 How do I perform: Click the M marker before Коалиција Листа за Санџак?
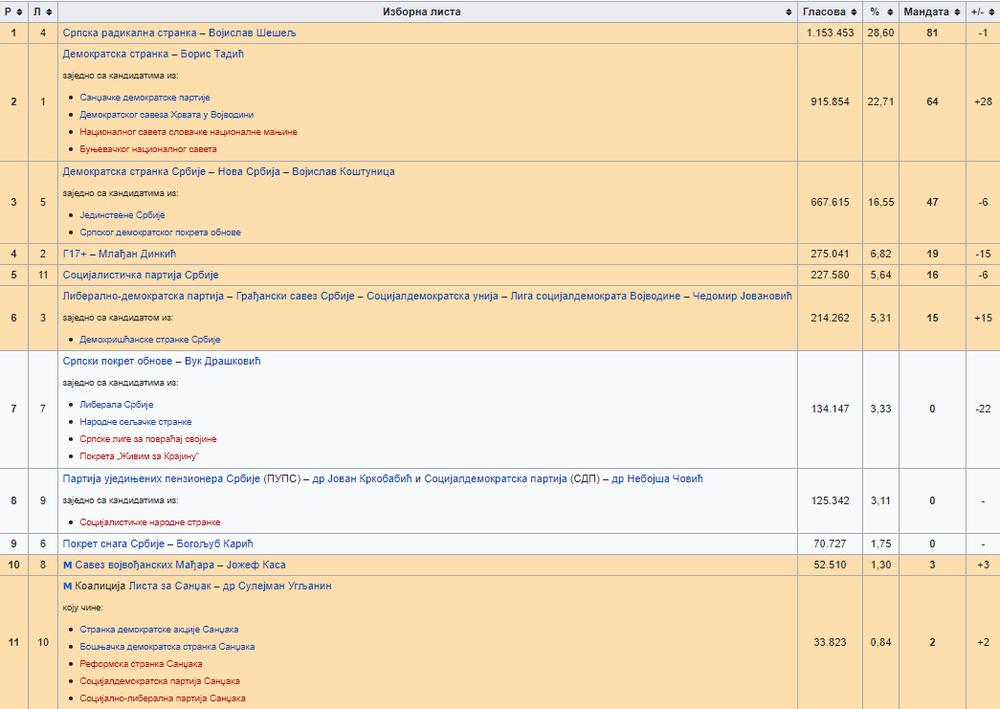(x=67, y=586)
